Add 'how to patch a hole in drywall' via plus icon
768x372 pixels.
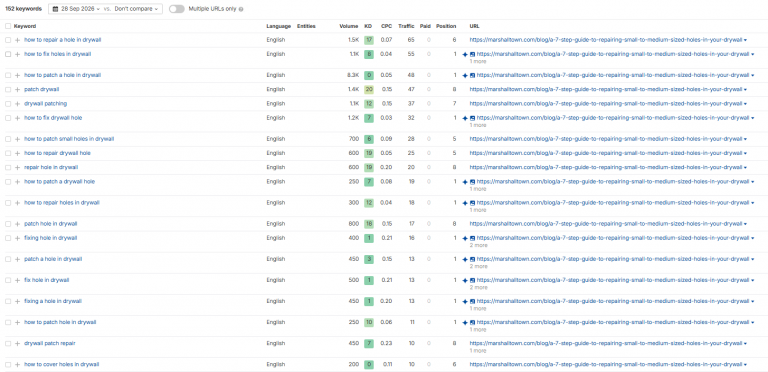(18, 75)
